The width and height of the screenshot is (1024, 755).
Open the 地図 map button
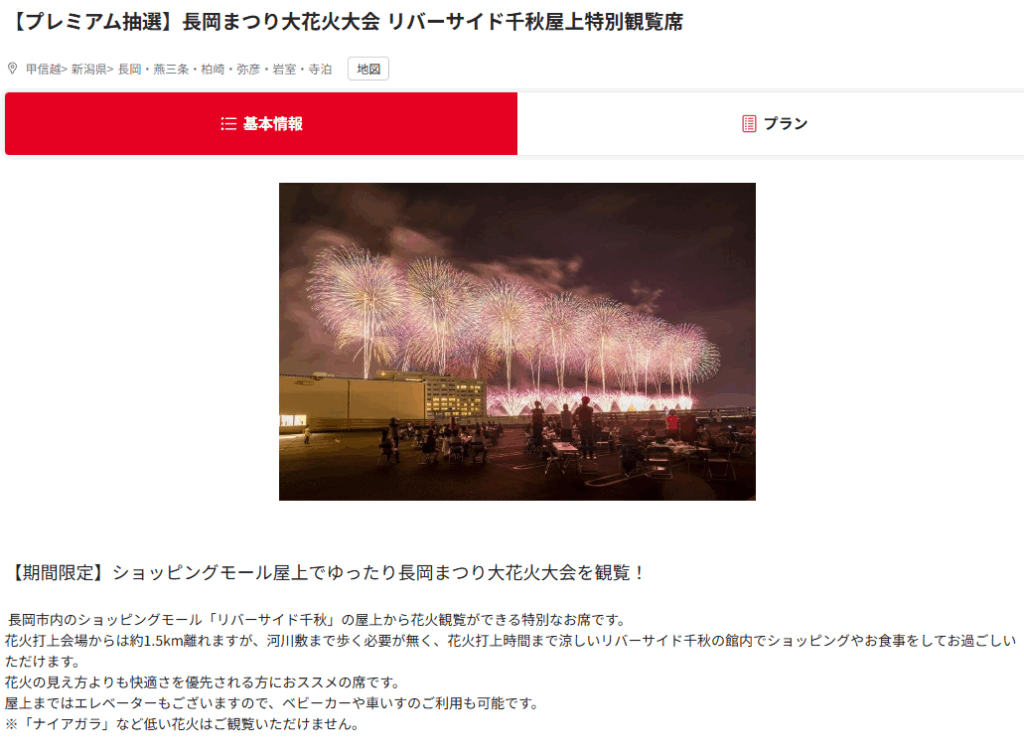pos(368,69)
